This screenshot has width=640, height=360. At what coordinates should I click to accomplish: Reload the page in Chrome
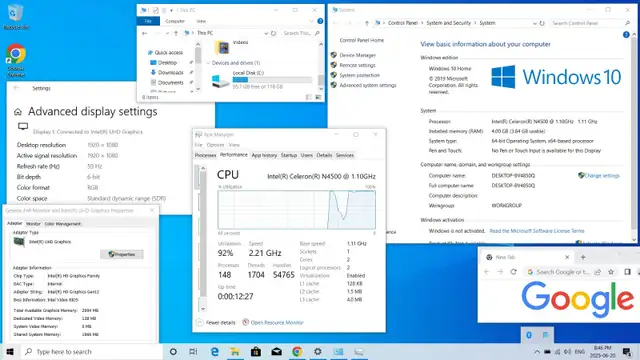tap(513, 272)
